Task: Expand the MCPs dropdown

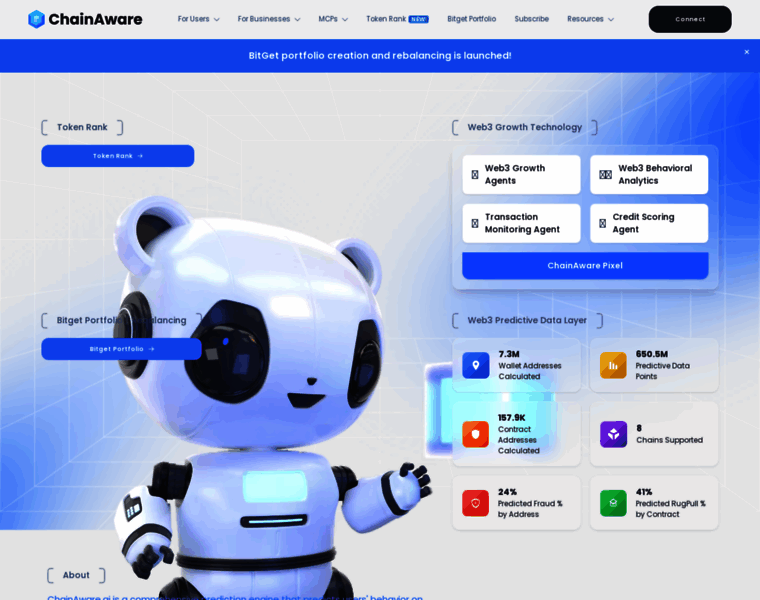Action: [333, 19]
